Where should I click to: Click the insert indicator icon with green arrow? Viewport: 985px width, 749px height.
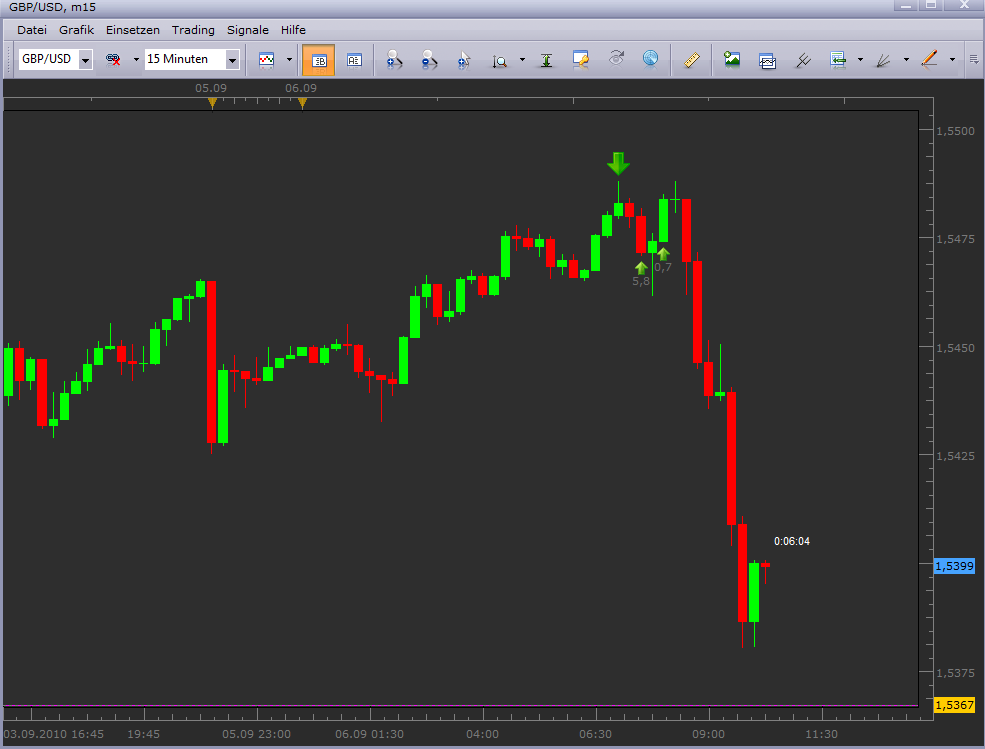point(837,60)
